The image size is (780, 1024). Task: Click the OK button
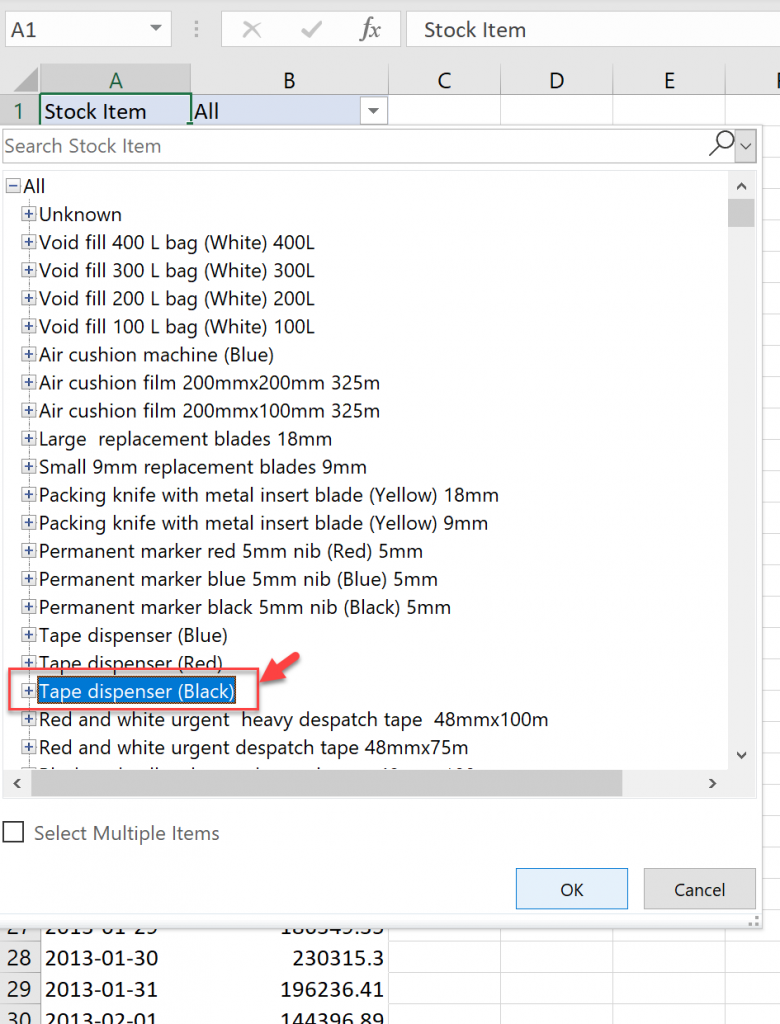point(571,889)
